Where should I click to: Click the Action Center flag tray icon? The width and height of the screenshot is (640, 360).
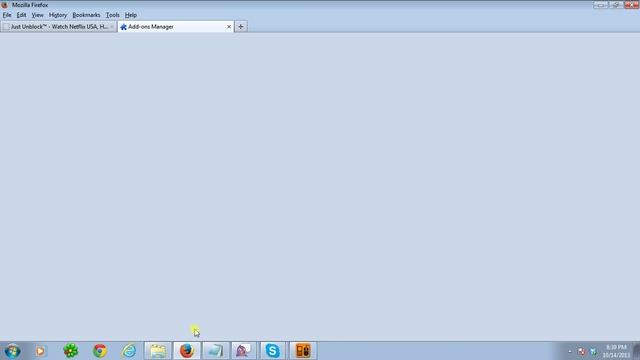coord(582,351)
